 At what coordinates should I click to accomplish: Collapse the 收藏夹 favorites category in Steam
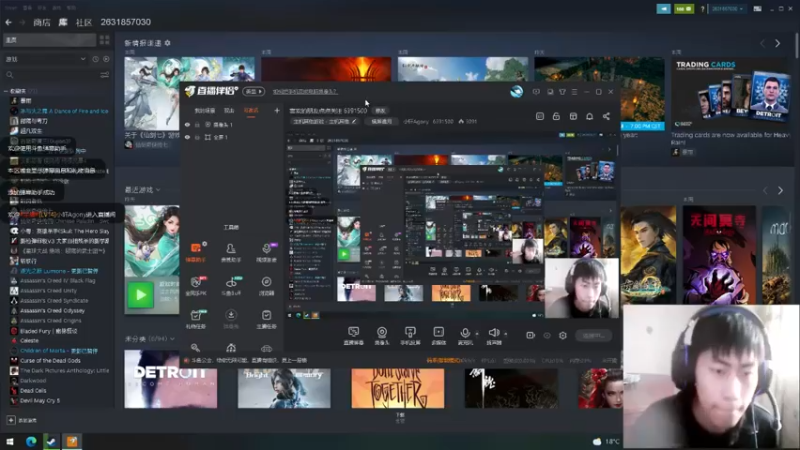click(x=6, y=91)
